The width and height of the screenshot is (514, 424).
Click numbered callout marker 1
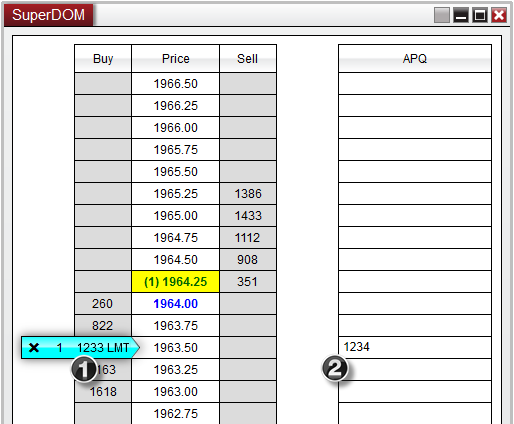(x=84, y=369)
